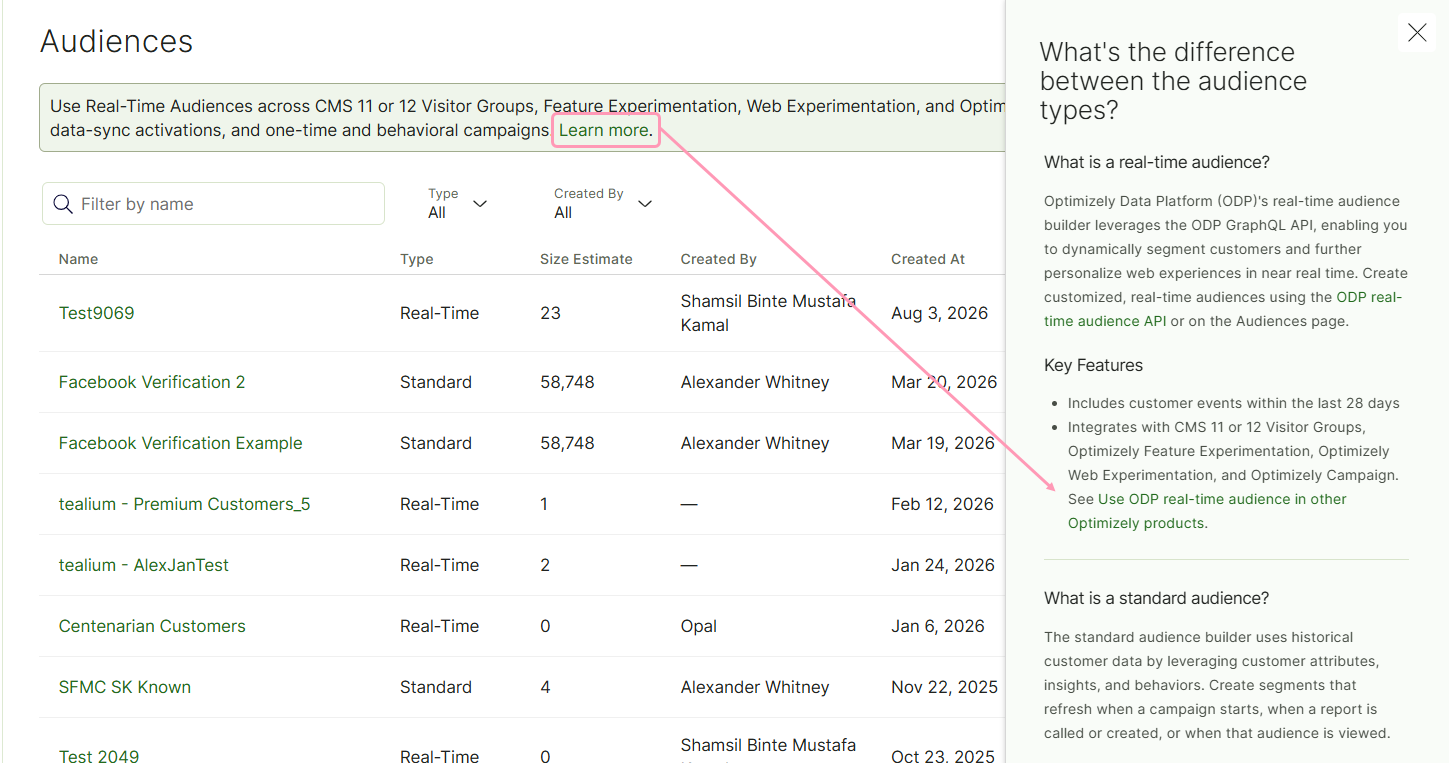
Task: Sort table by Size Estimate header
Action: [586, 259]
